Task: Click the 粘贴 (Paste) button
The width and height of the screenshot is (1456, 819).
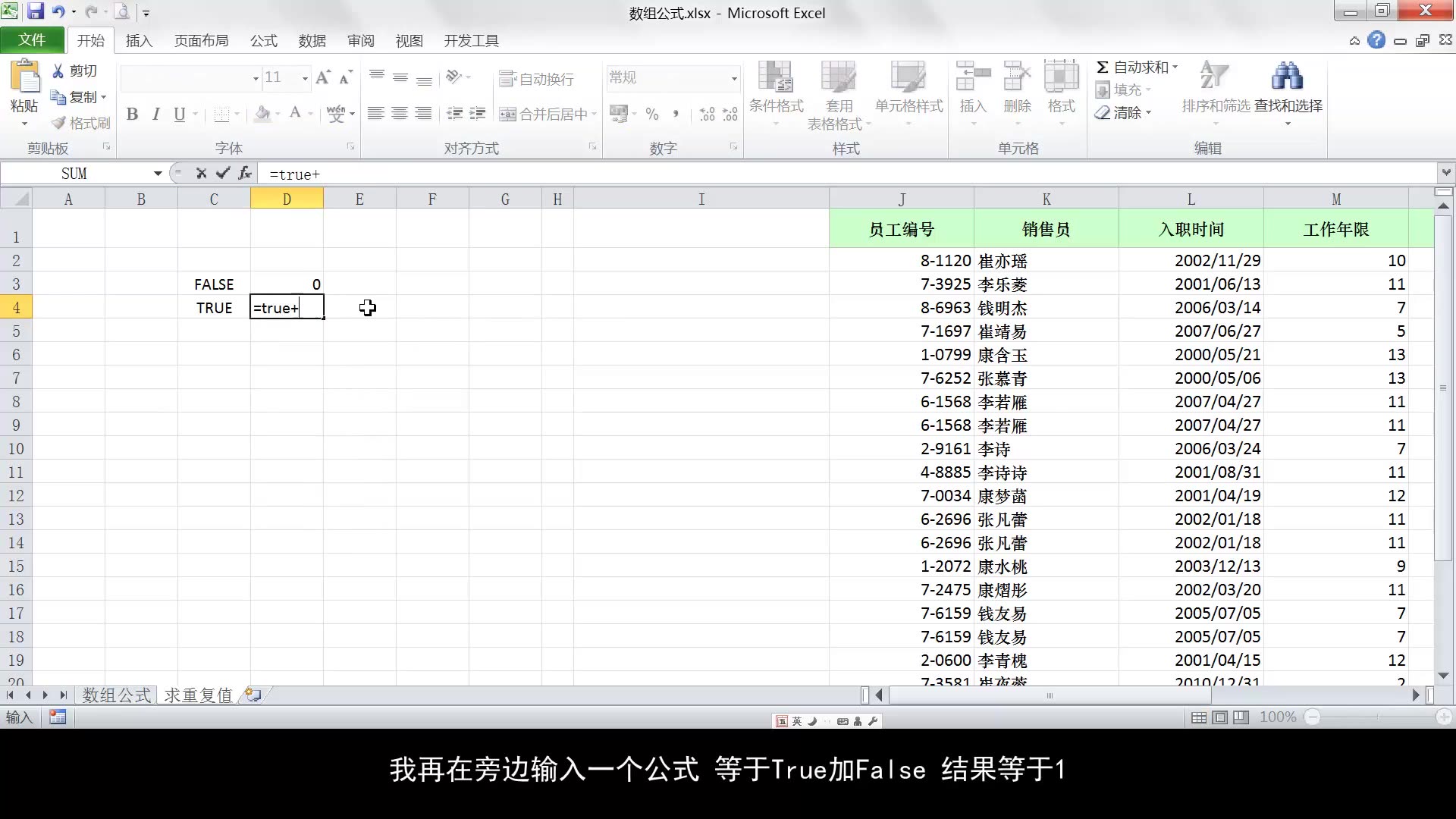Action: (x=24, y=87)
